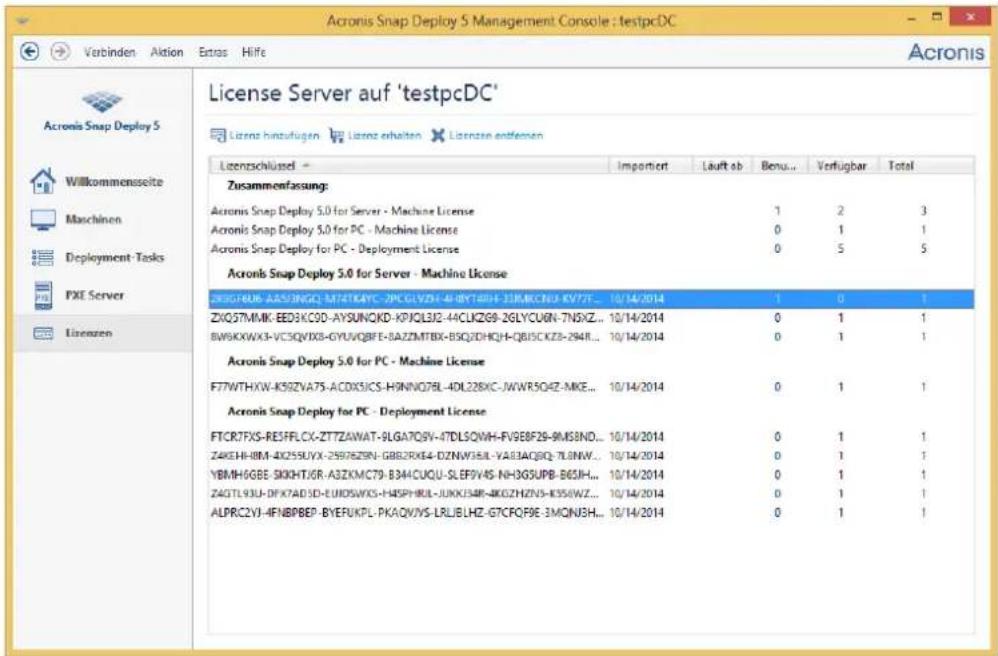Select summary row for PC - Deployment License
The width and height of the screenshot is (998, 656).
[x=591, y=249]
